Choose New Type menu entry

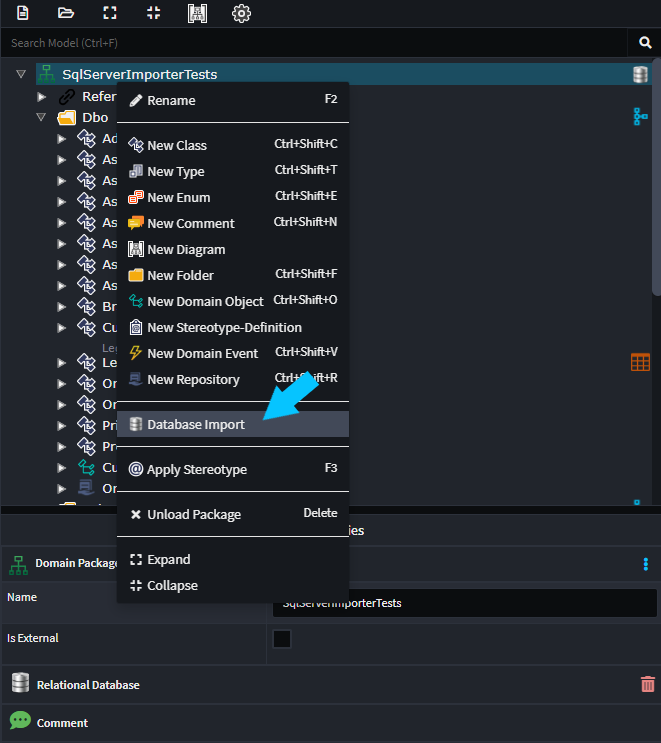point(233,171)
